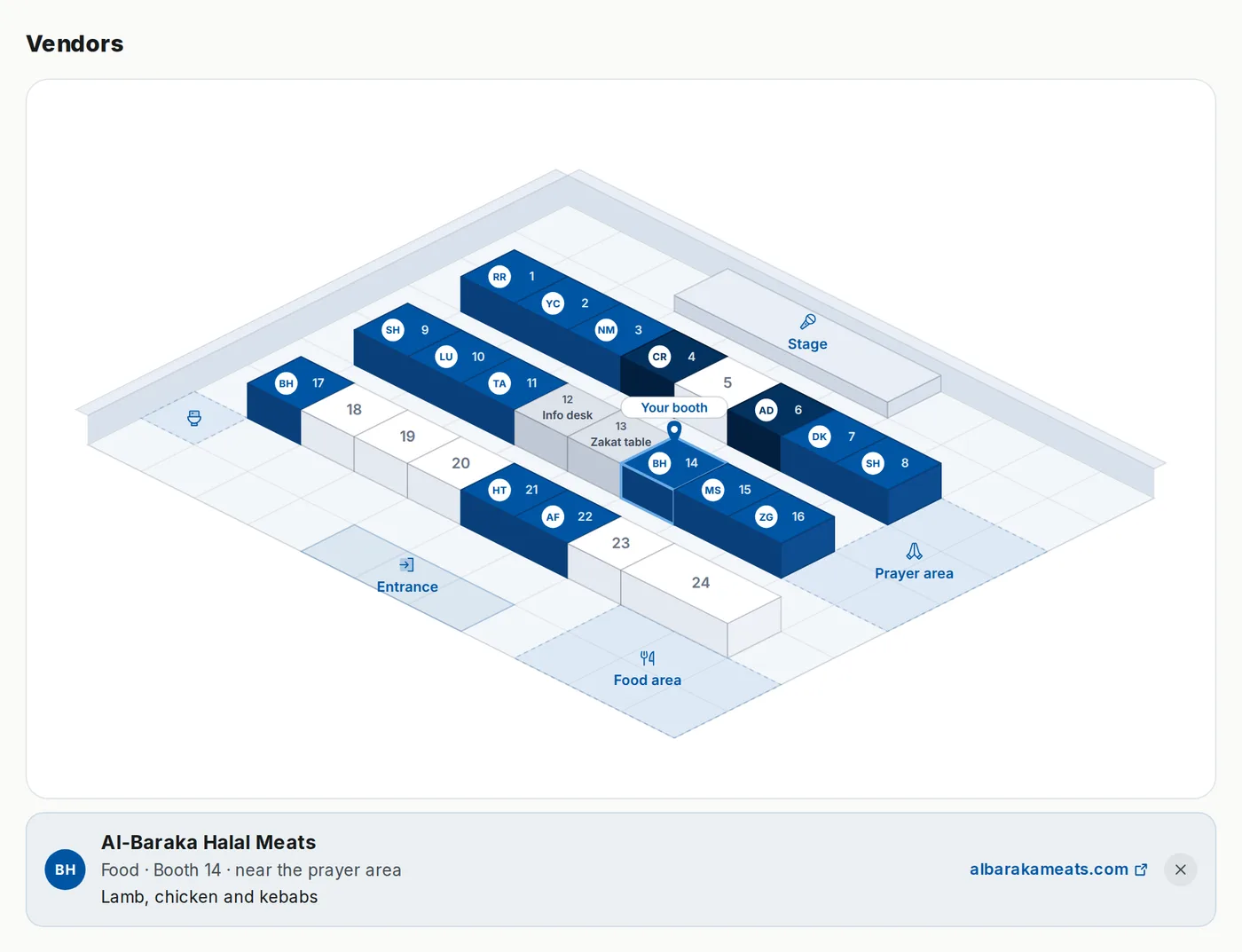Click the "Lamb, chicken and kebabs" description
This screenshot has height=952, width=1242.
(x=209, y=897)
